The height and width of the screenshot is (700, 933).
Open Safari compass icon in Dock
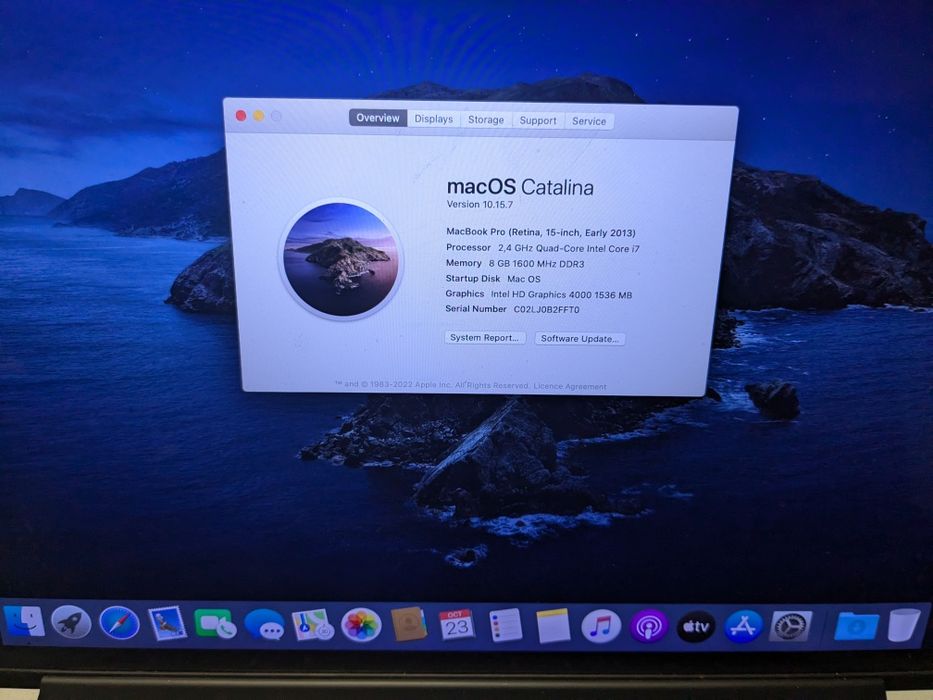[x=120, y=623]
